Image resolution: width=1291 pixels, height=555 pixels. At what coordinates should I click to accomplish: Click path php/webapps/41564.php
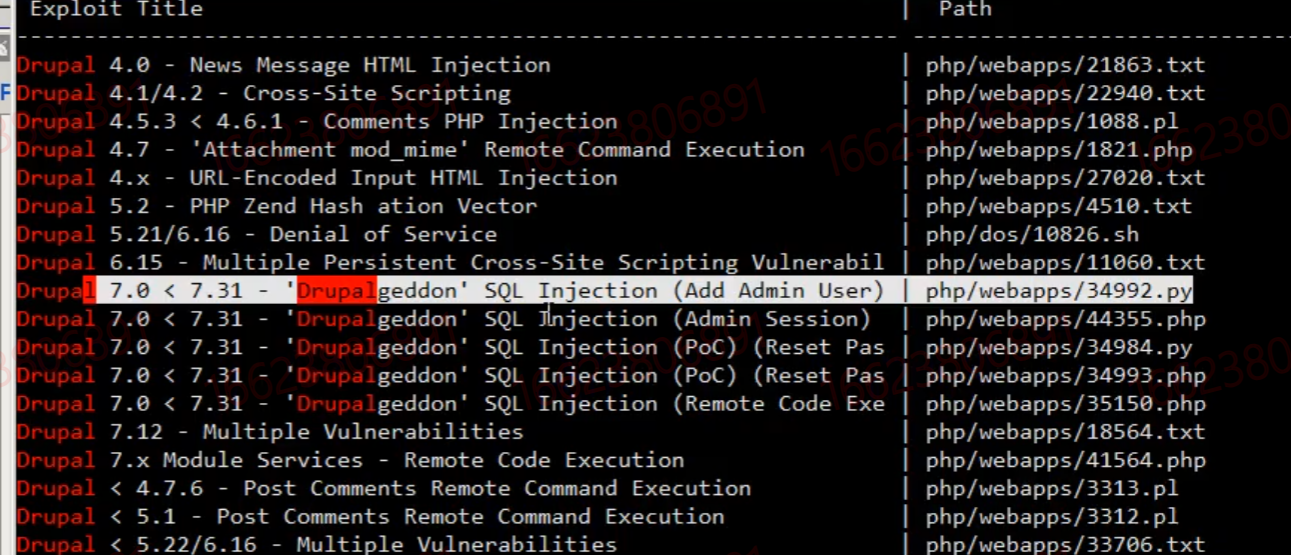[1066, 460]
